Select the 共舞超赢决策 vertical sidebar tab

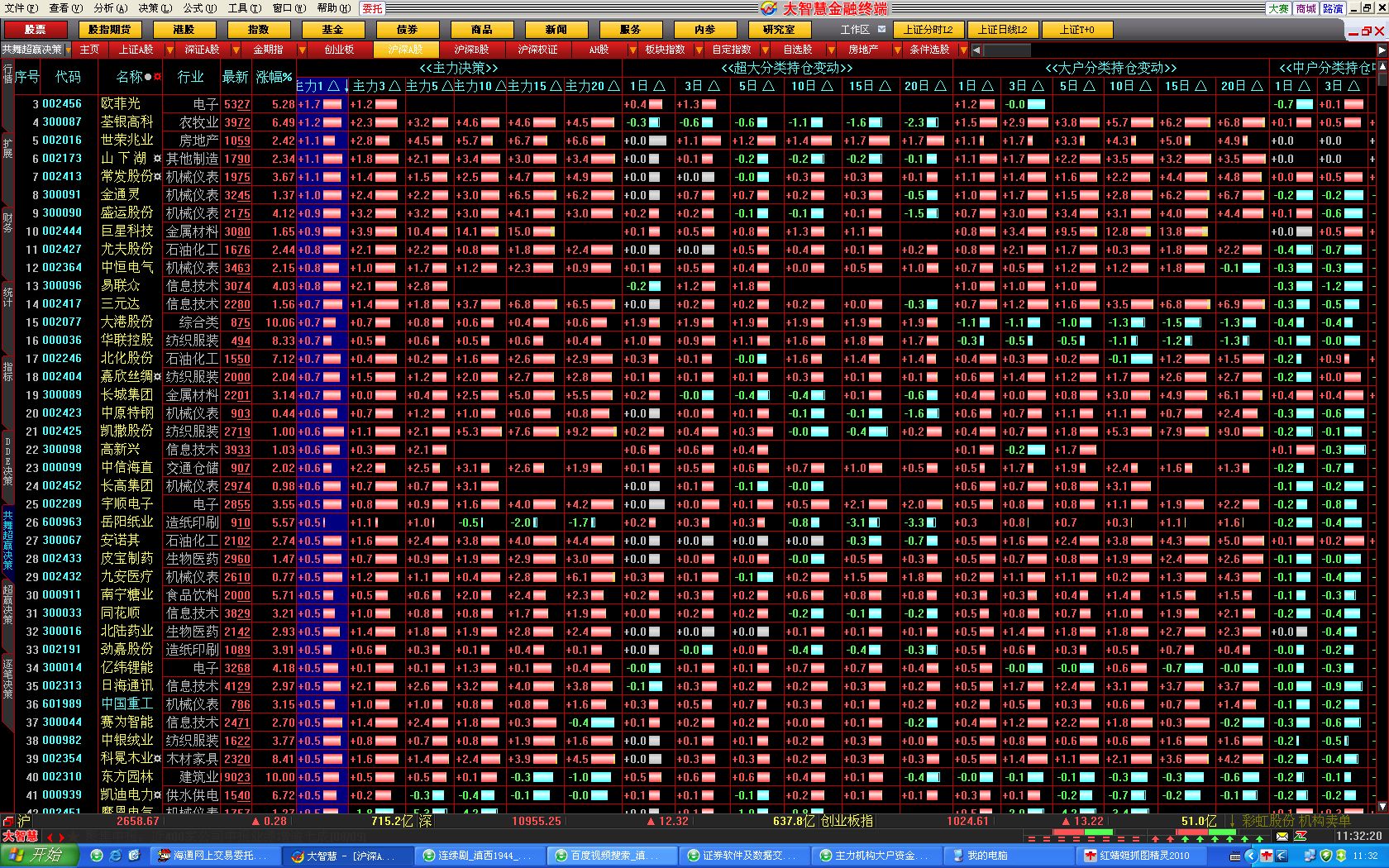point(7,541)
